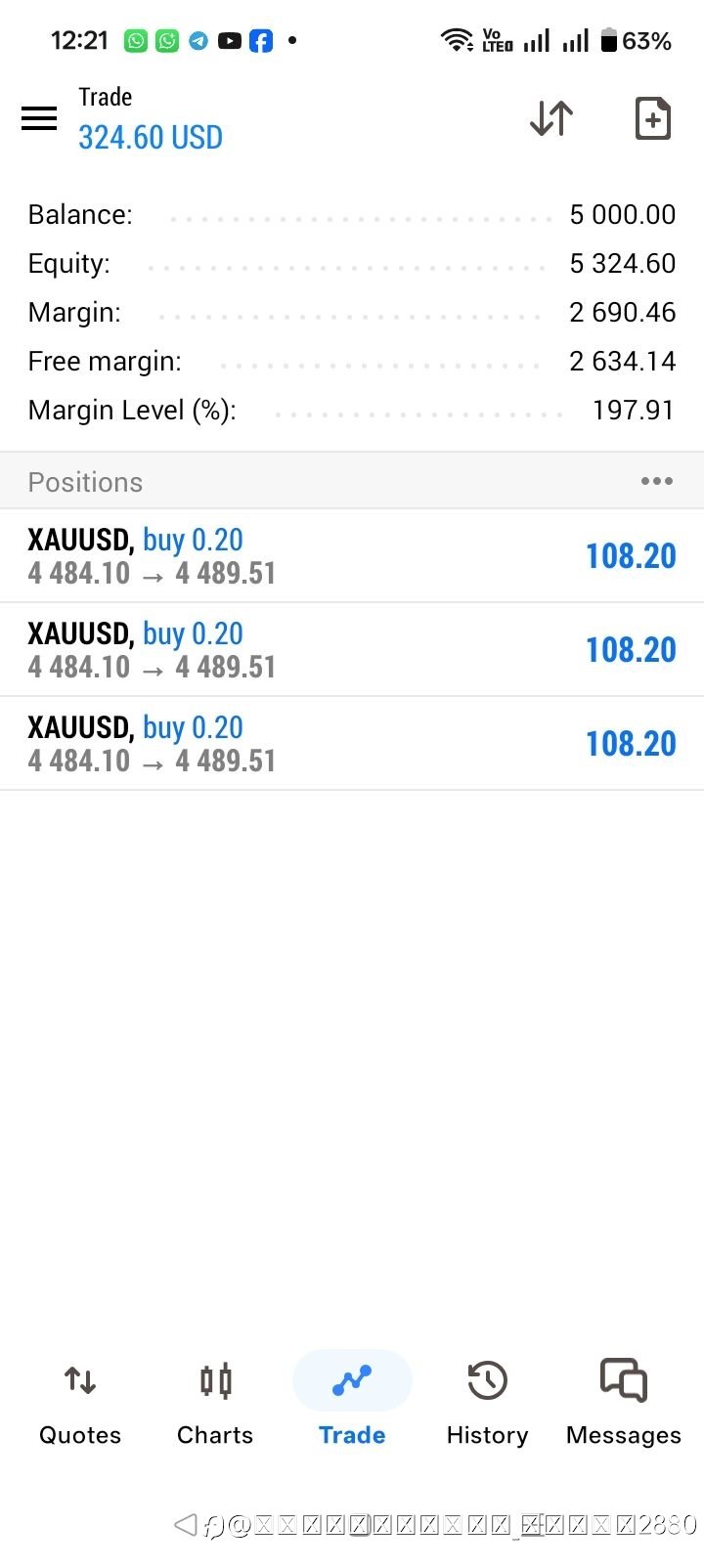704x1568 pixels.
Task: Tap the Wi-Fi status icon
Action: pyautogui.click(x=457, y=41)
